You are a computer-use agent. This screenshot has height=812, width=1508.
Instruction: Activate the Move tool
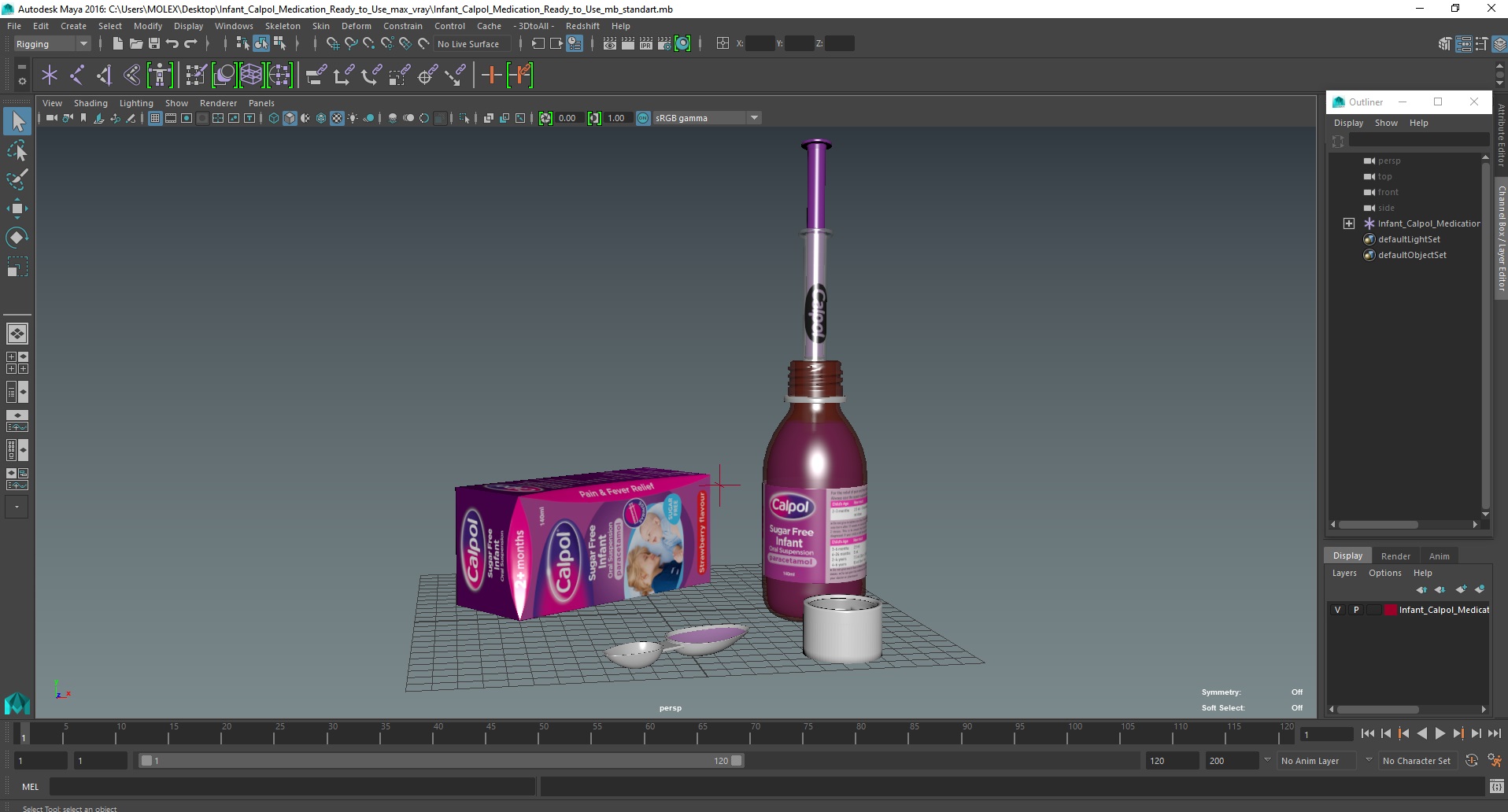coord(17,209)
